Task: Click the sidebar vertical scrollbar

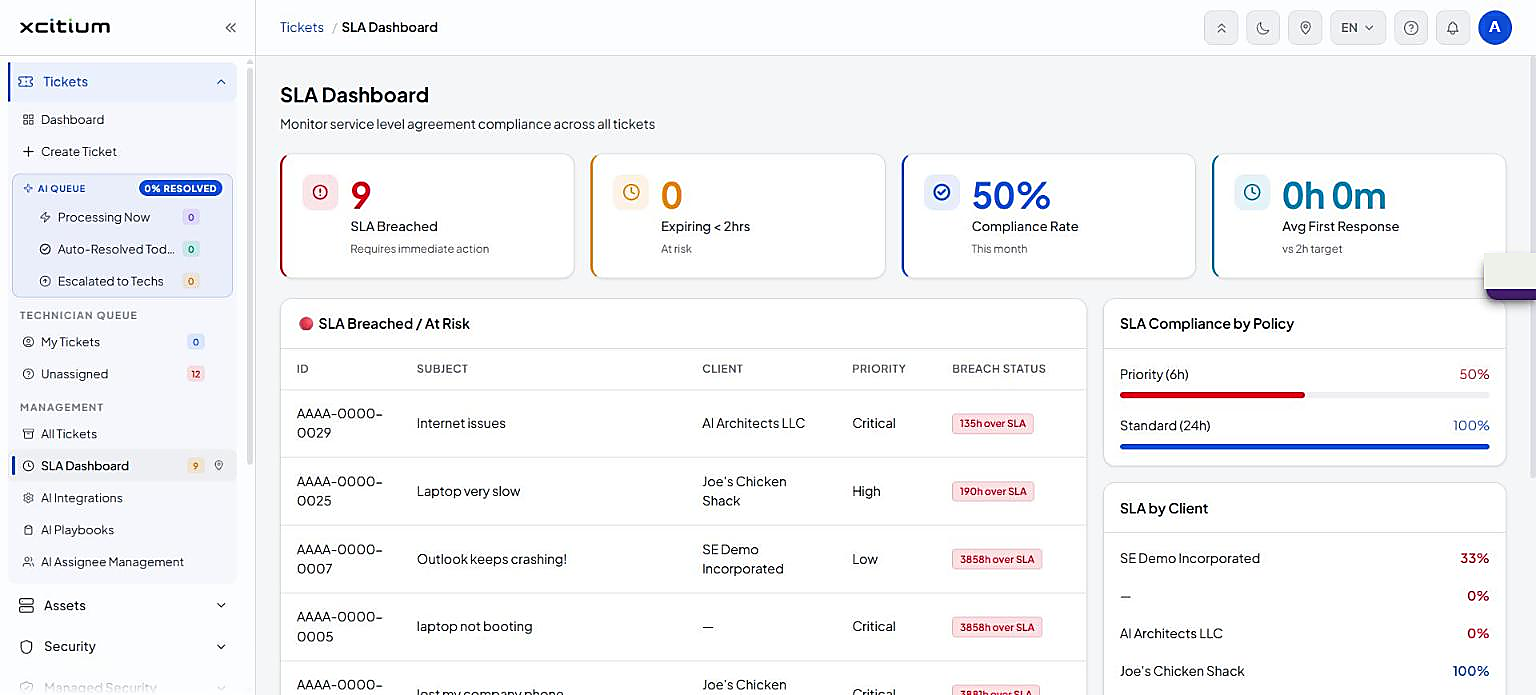Action: [250, 265]
